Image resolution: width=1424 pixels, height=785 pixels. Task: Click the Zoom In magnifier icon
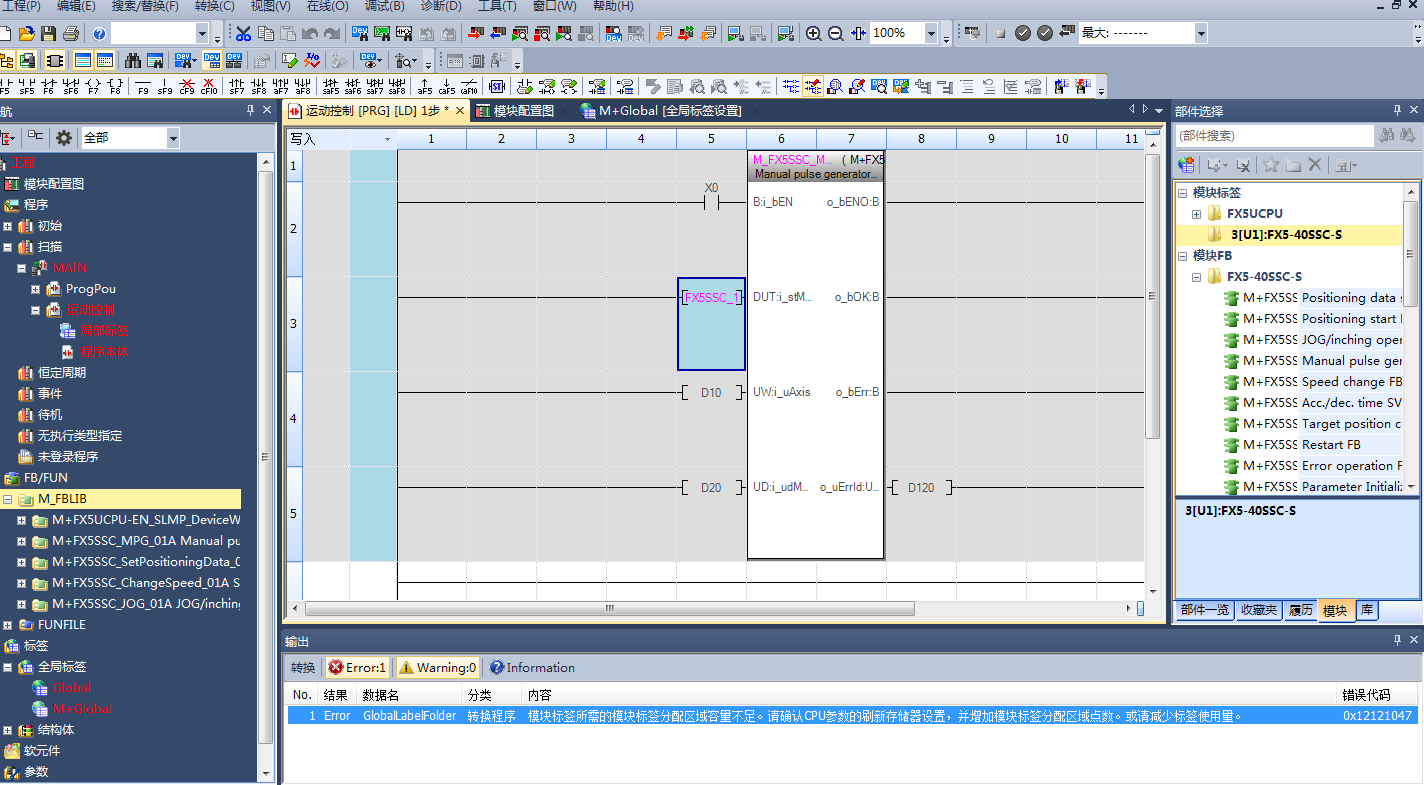point(814,33)
